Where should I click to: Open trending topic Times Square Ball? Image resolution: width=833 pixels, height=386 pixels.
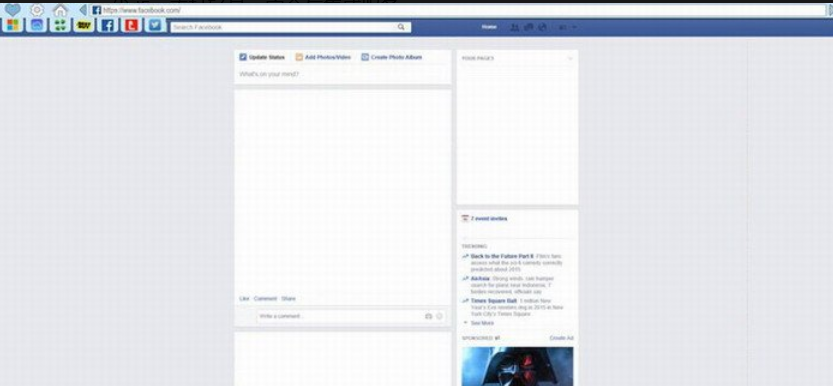[x=494, y=301]
